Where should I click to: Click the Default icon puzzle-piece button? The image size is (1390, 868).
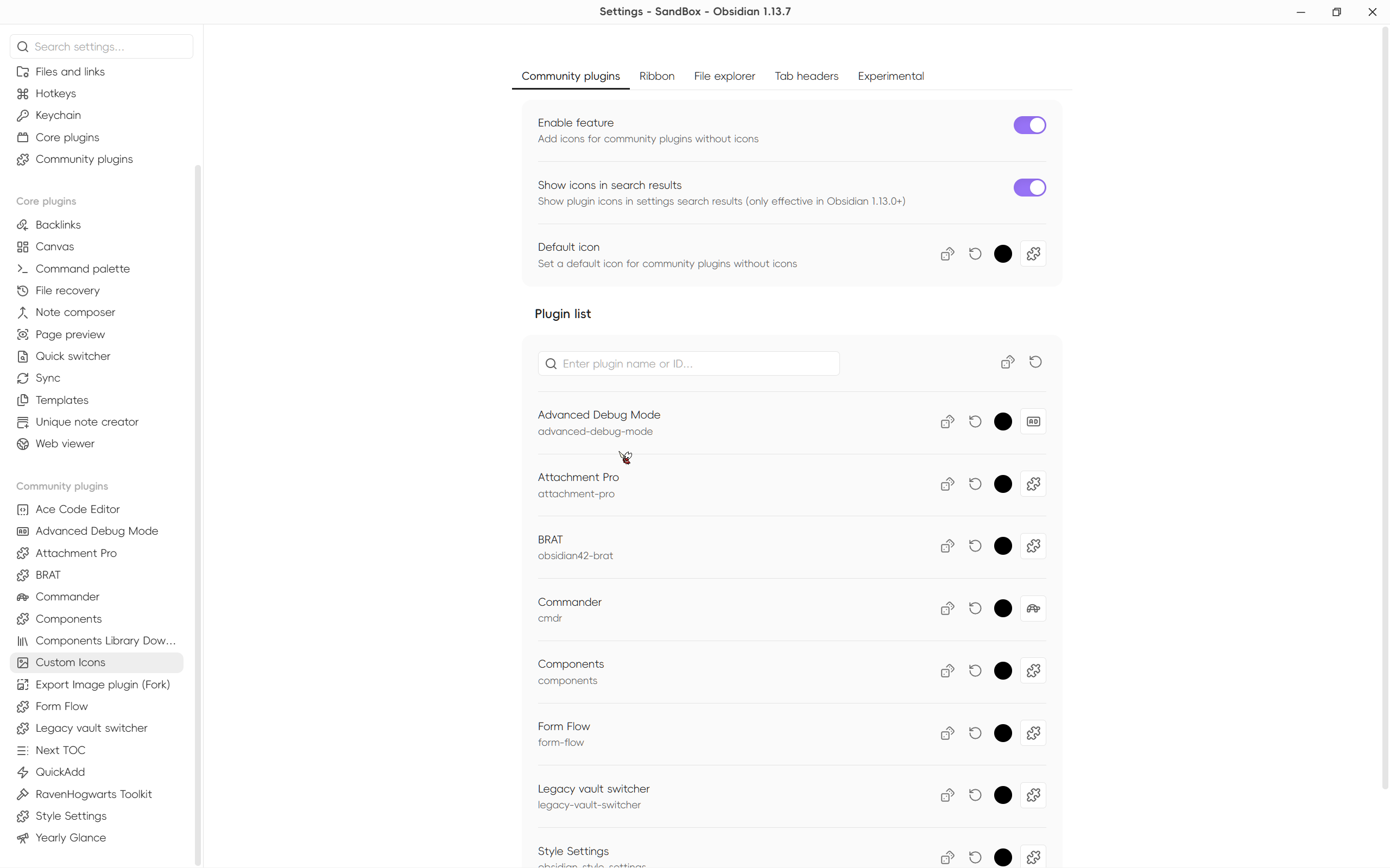[x=1033, y=254]
